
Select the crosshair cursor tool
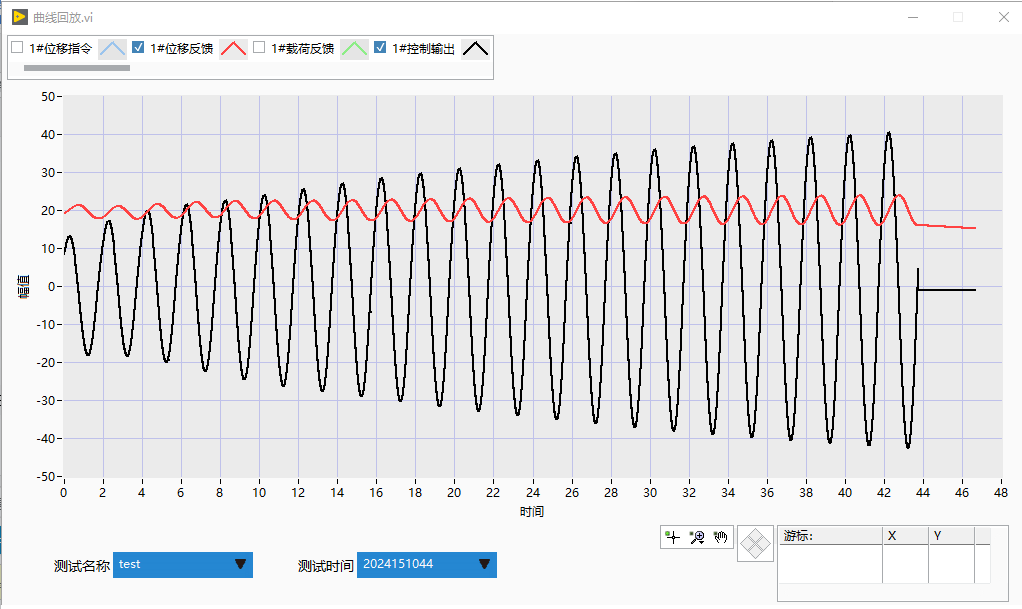[672, 538]
